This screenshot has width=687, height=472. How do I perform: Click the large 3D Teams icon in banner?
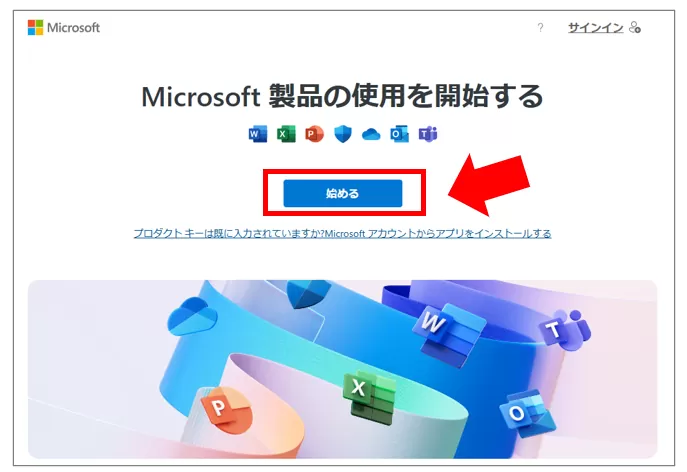tap(565, 330)
